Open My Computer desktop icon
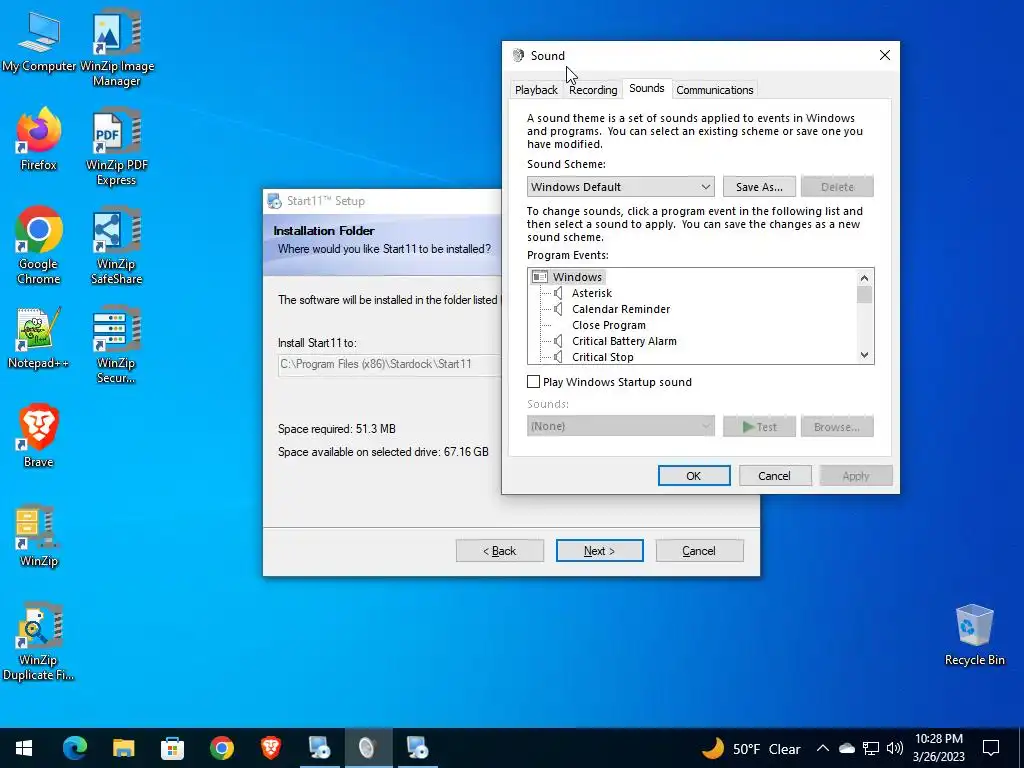This screenshot has height=768, width=1024. pyautogui.click(x=39, y=40)
